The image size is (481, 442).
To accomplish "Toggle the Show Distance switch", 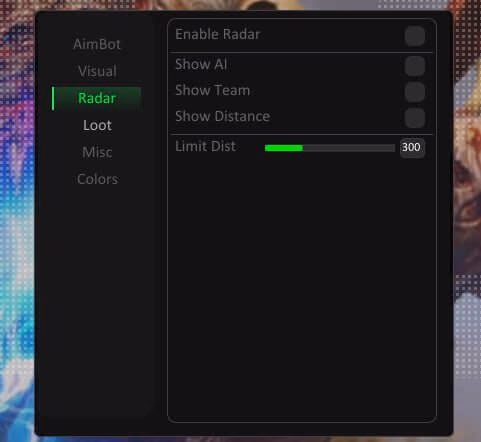I will point(415,118).
